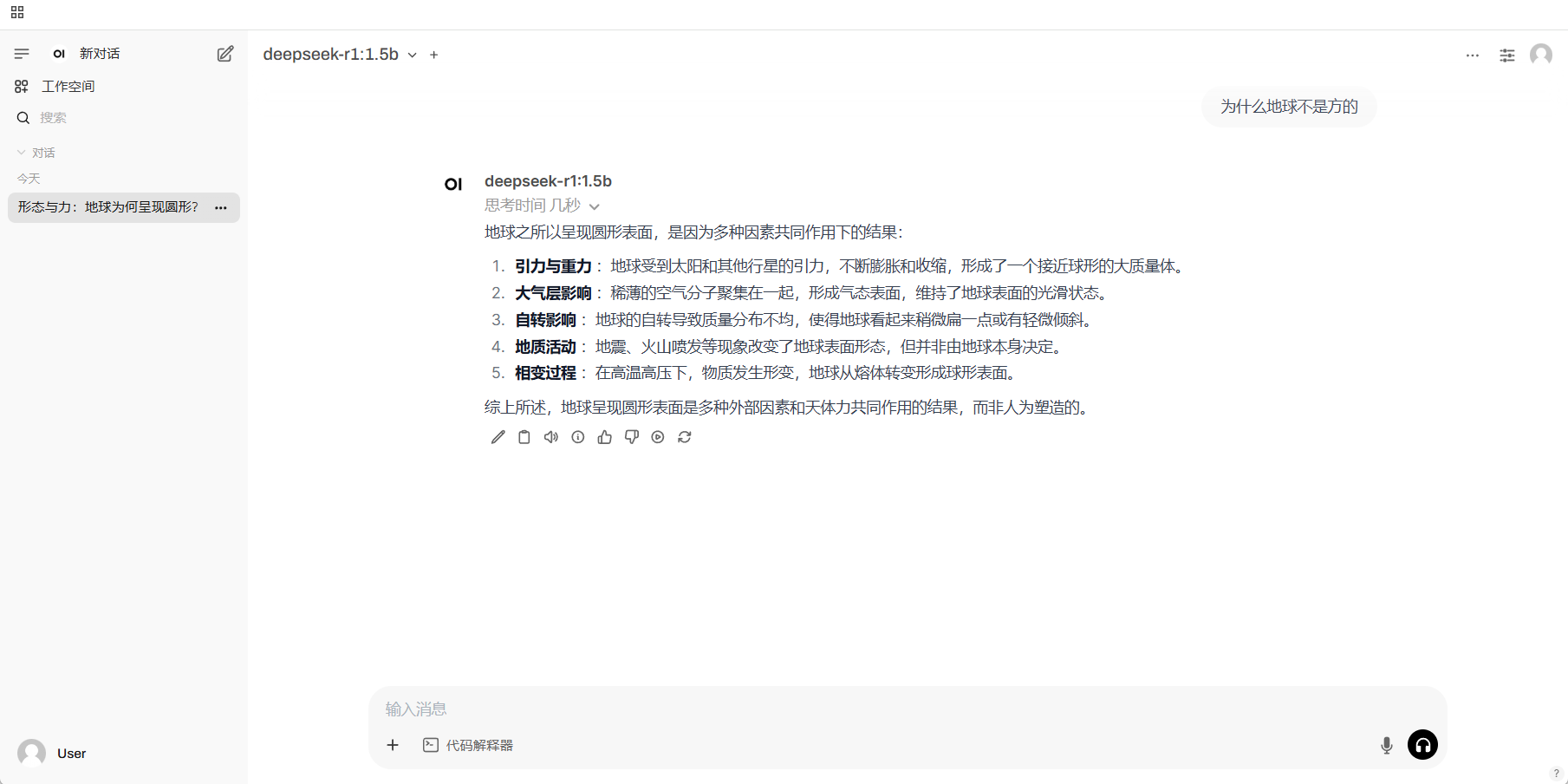The image size is (1568, 784).
Task: Click the OI avatar beside the response
Action: point(453,184)
